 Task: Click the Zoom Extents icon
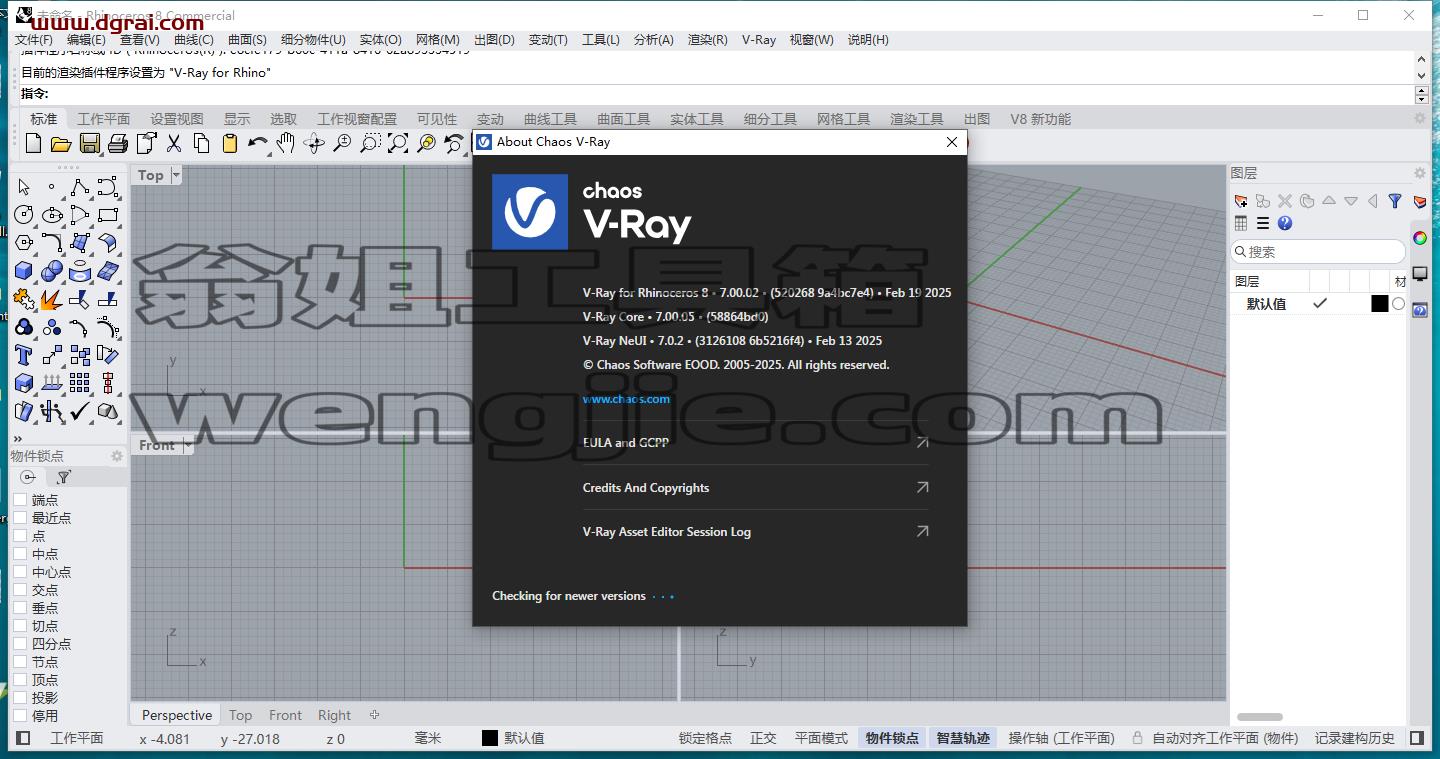pos(398,143)
